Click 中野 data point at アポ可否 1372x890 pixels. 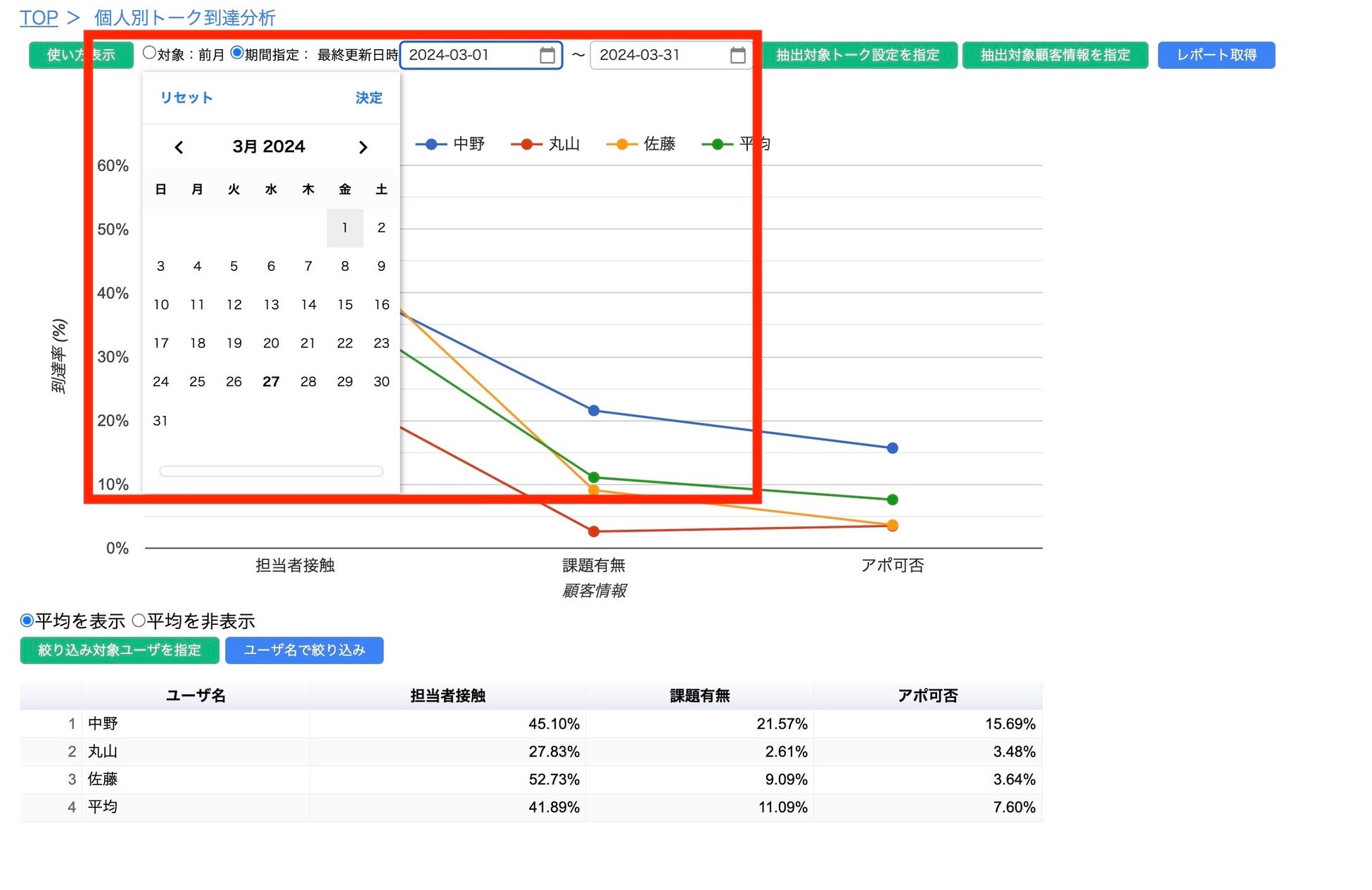(892, 448)
